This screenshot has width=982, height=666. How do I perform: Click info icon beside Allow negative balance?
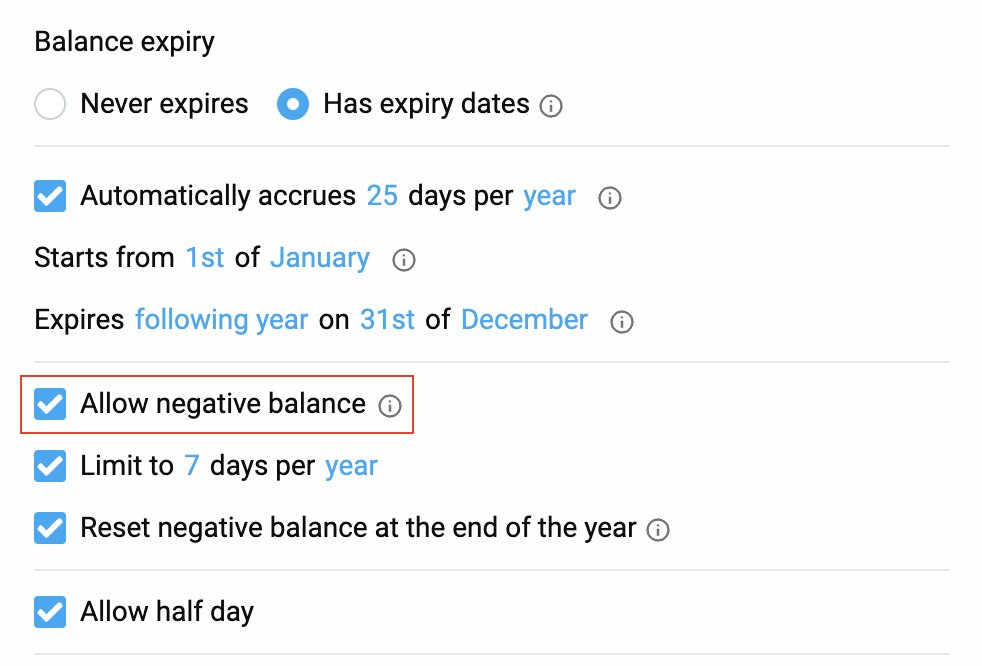point(389,406)
